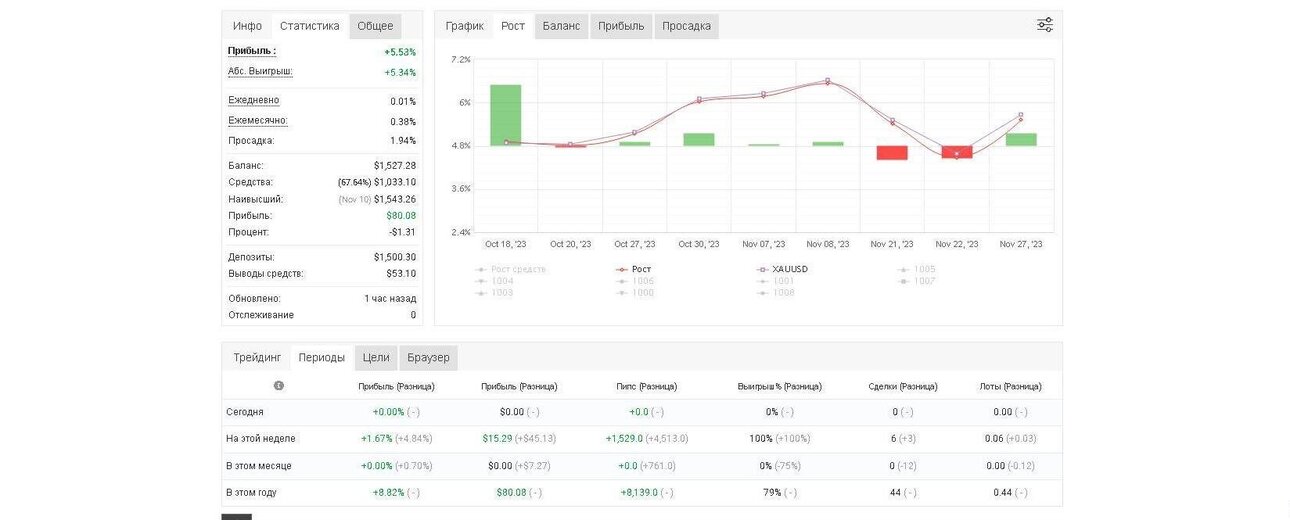Image resolution: width=1290 pixels, height=520 pixels.
Task: Open the chart settings sliders icon
Action: (x=1045, y=25)
